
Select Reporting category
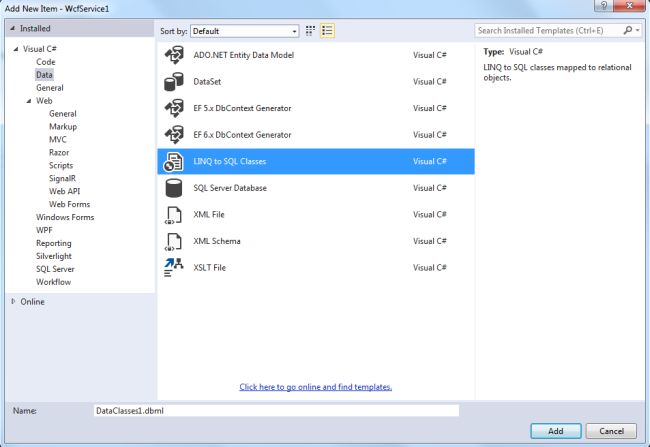(53, 243)
